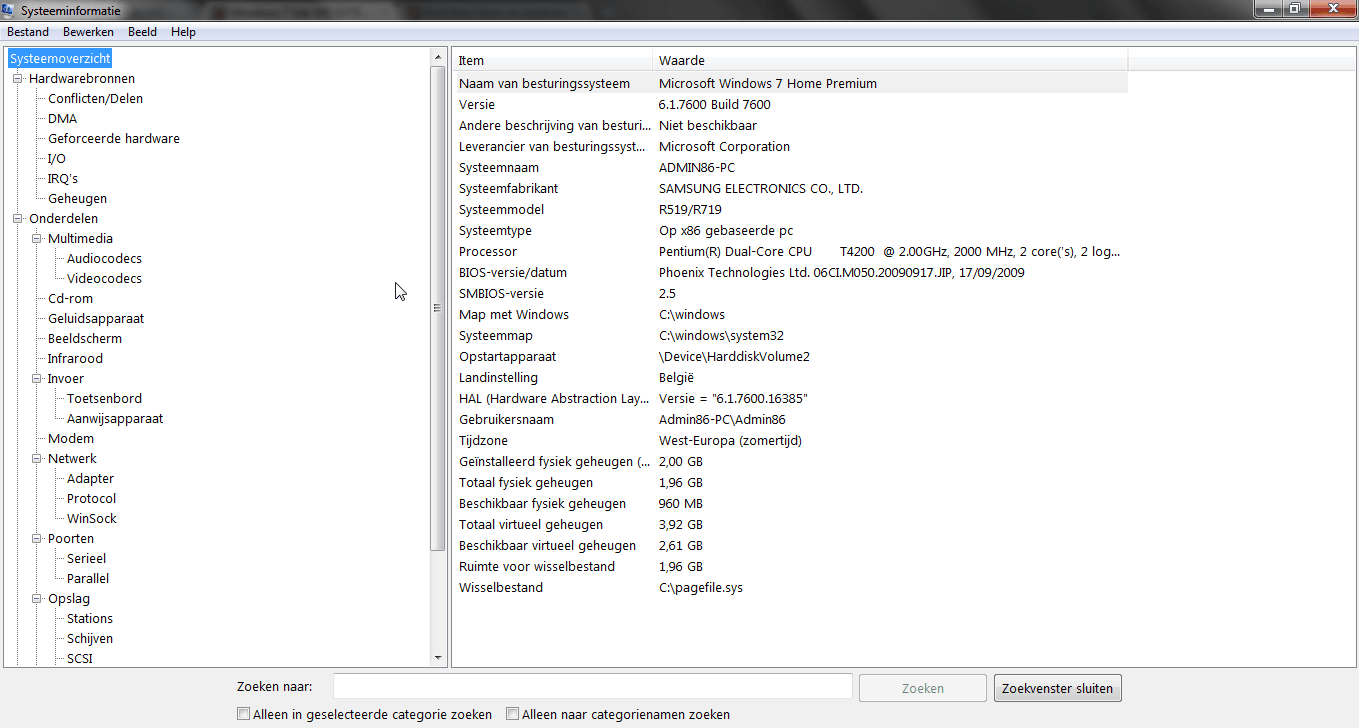This screenshot has height=728, width=1359.
Task: Select the Processor row
Action: pyautogui.click(x=791, y=252)
